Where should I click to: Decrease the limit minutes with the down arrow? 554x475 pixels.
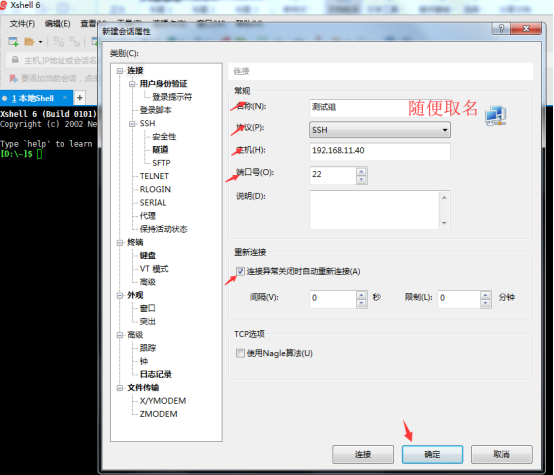point(486,303)
